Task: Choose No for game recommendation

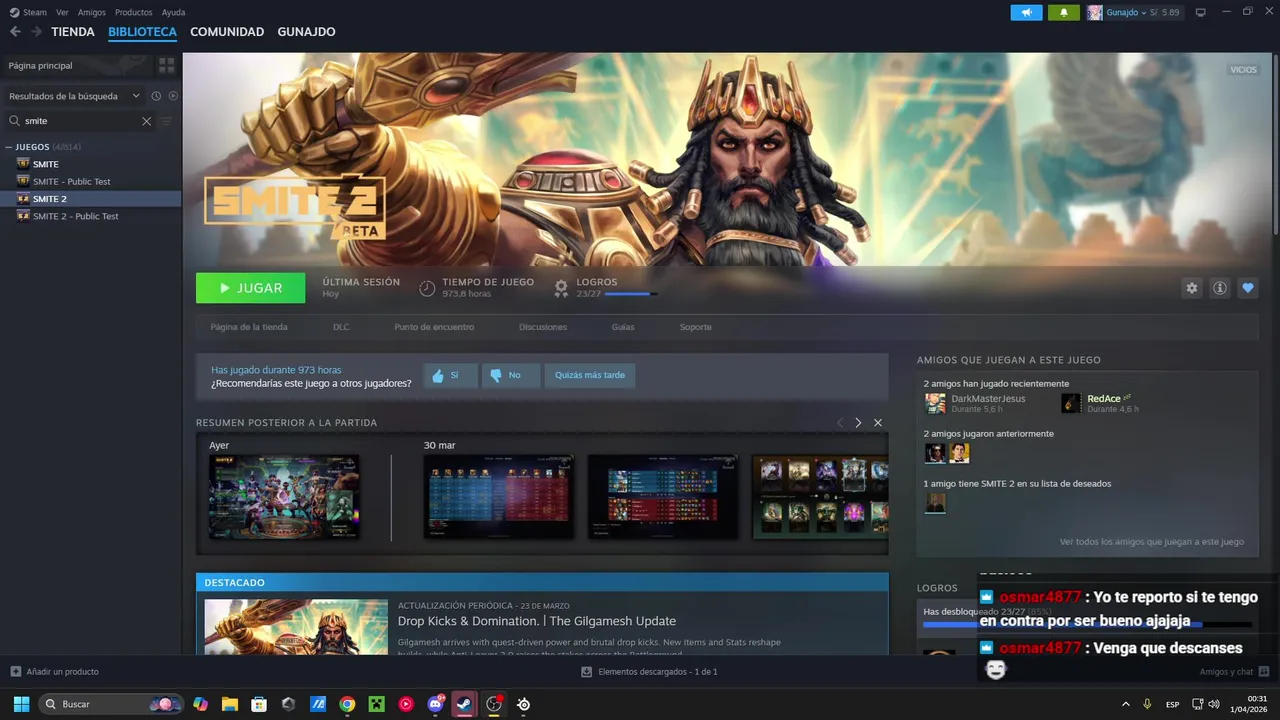Action: (x=510, y=375)
